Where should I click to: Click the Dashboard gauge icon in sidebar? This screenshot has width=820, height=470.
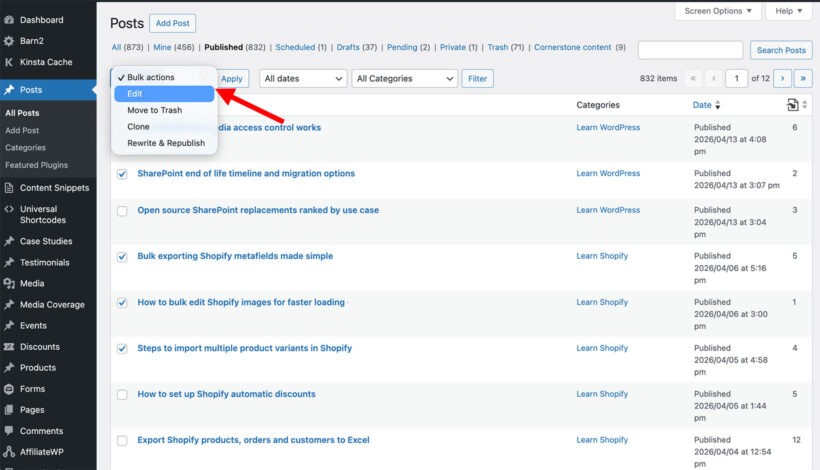point(9,20)
